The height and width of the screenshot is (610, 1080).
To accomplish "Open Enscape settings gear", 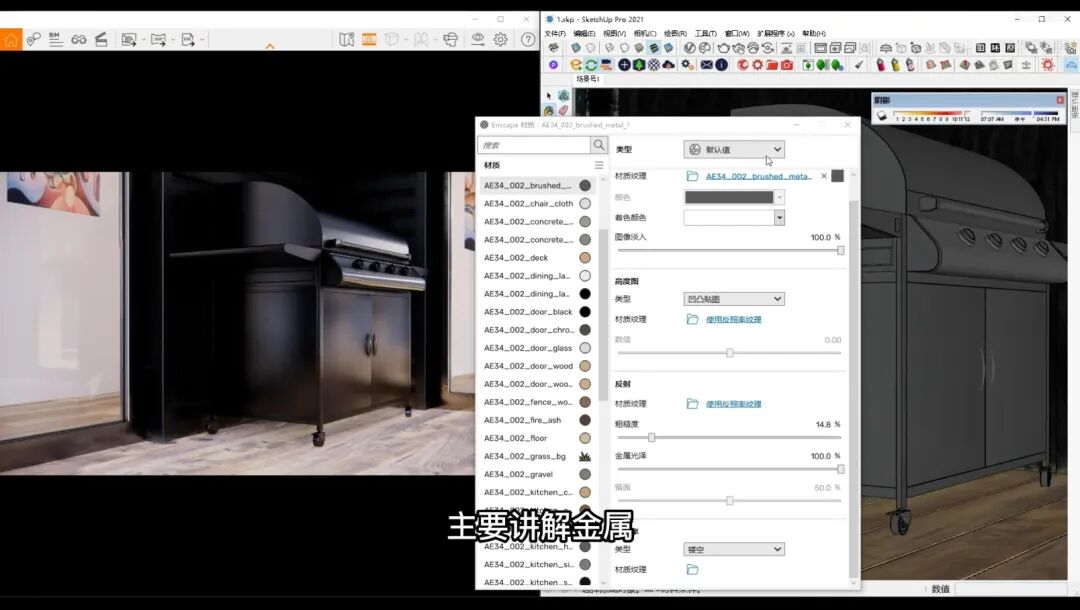I will pyautogui.click(x=500, y=39).
